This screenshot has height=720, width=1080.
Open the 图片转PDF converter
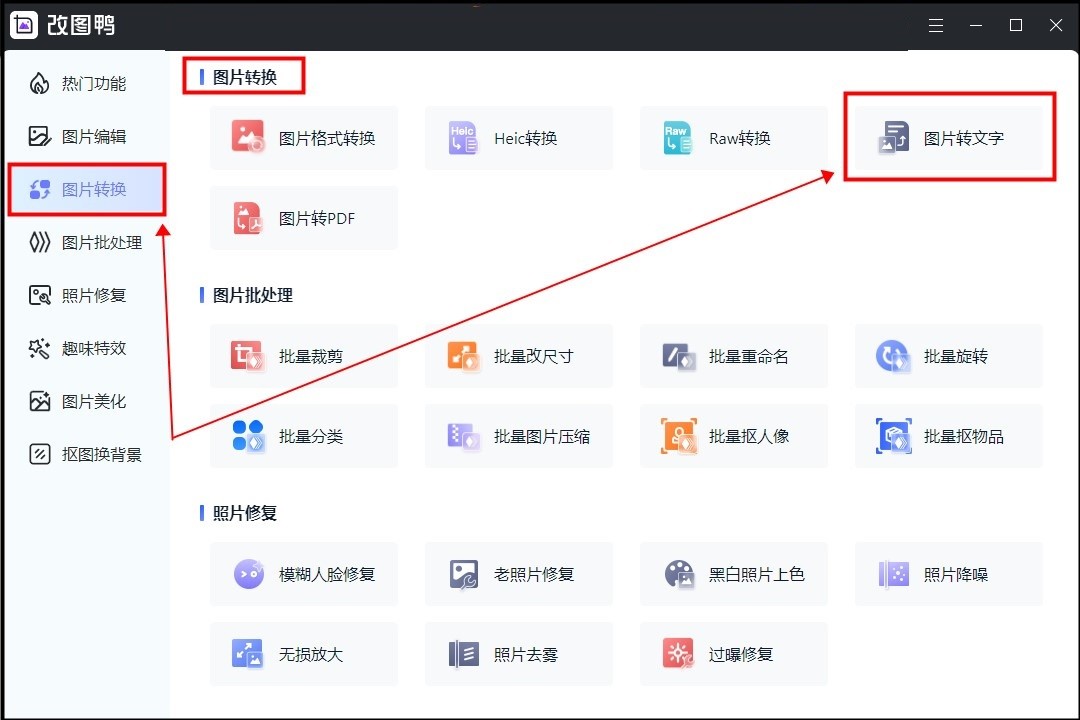pos(304,218)
